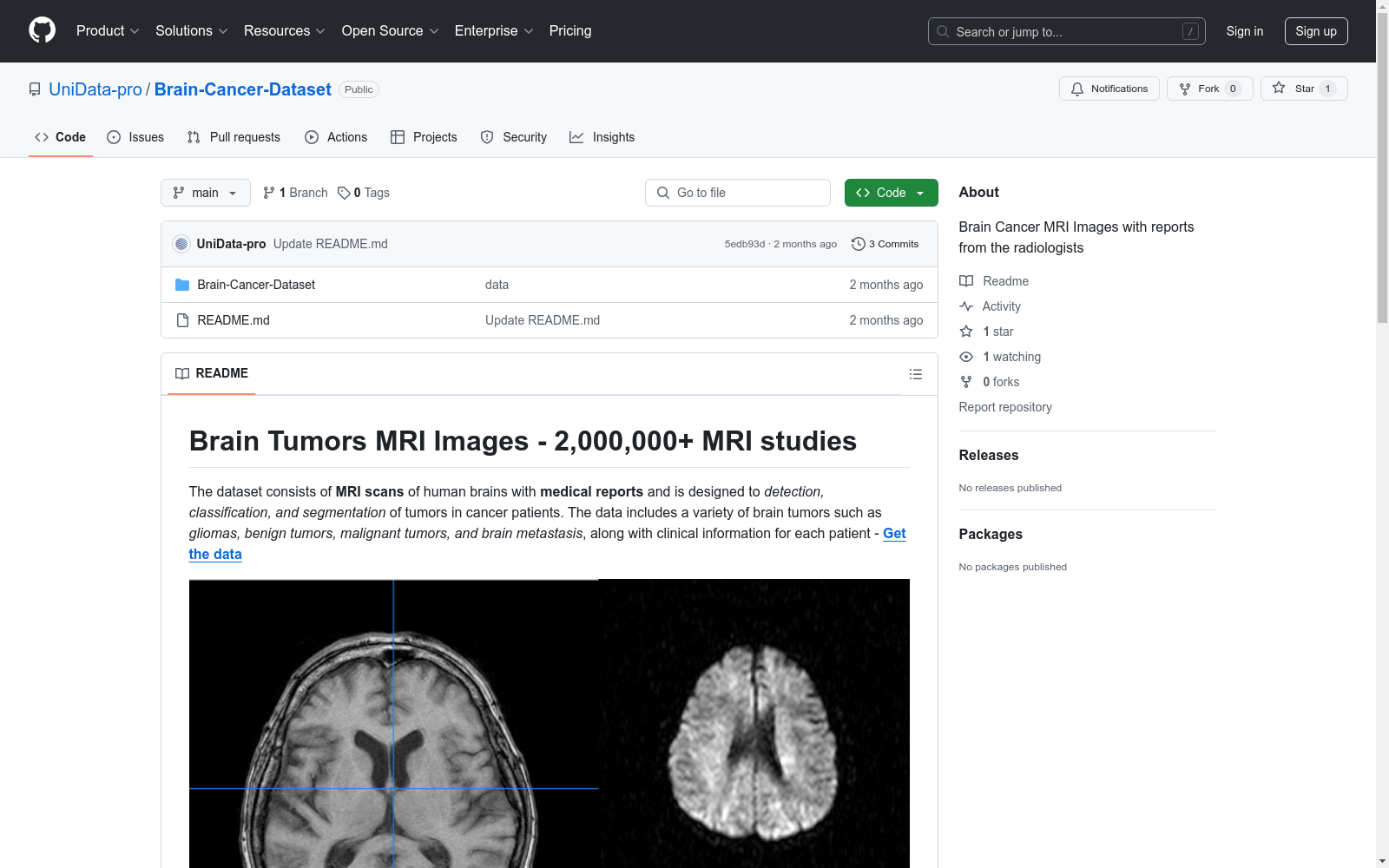
Task: Open the Insights tab
Action: pyautogui.click(x=602, y=137)
